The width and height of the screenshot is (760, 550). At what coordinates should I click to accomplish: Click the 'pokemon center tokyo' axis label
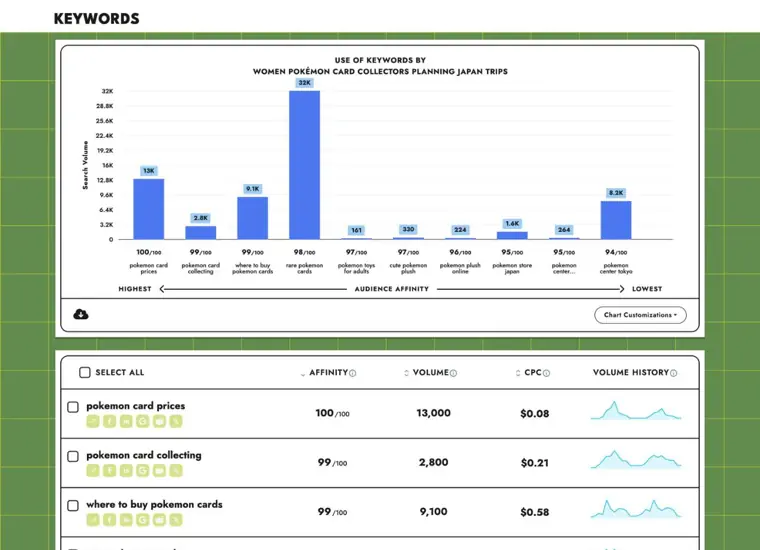click(616, 268)
